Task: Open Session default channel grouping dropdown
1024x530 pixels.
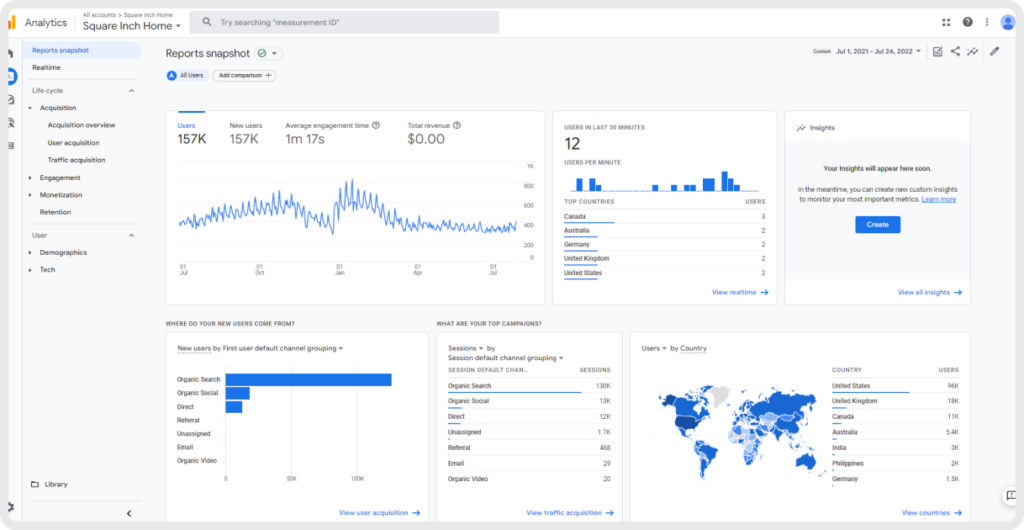Action: coord(505,358)
